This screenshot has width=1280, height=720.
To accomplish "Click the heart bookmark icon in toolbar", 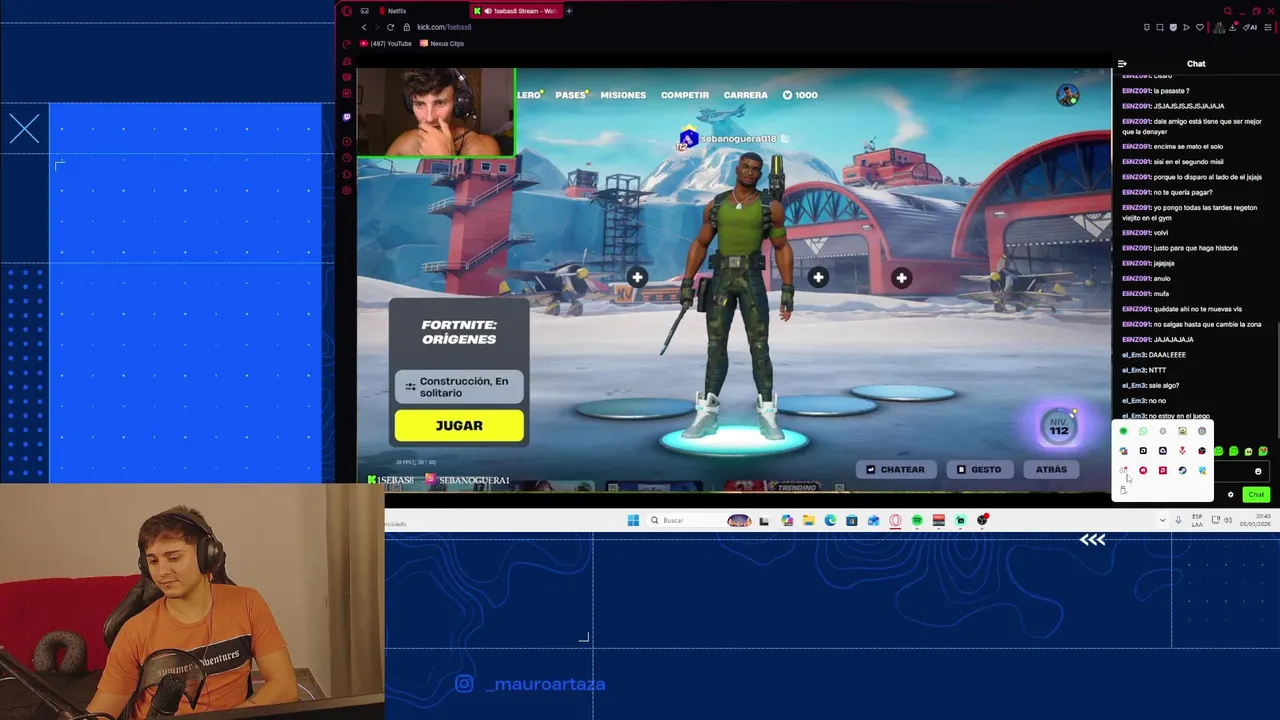I will [x=1200, y=27].
